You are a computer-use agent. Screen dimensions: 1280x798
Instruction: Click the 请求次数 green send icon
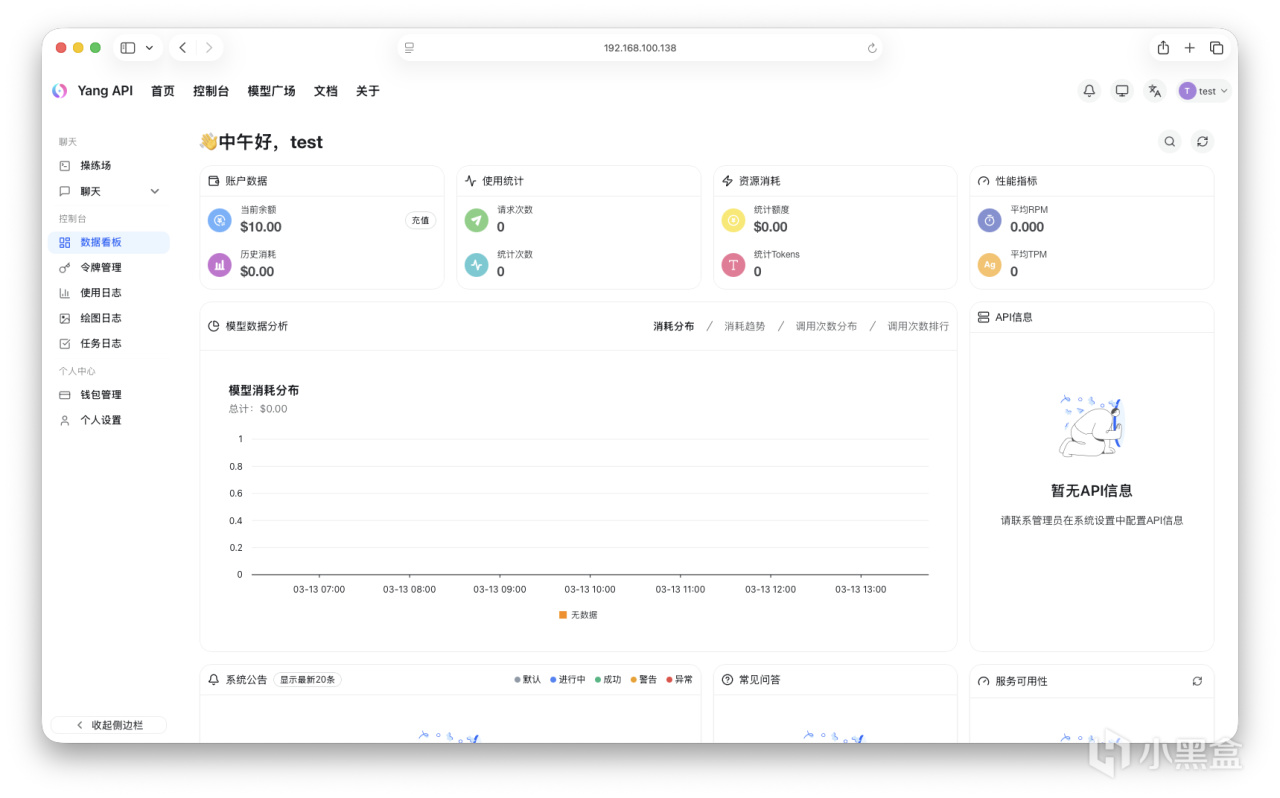(x=477, y=220)
